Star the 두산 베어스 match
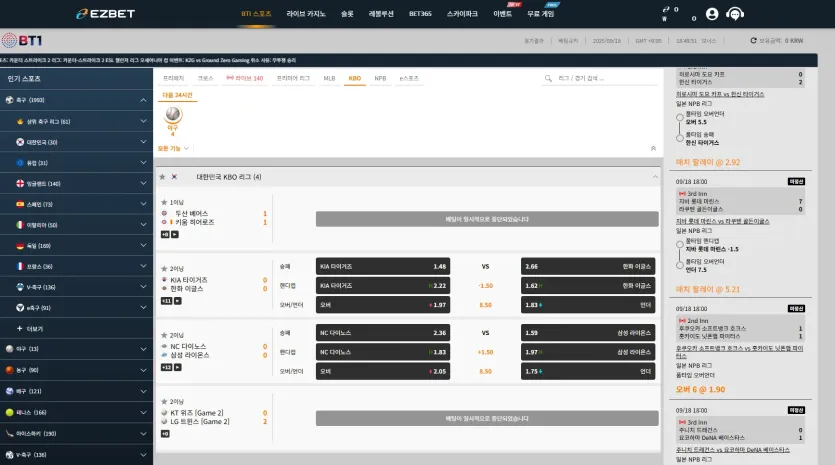This screenshot has width=835, height=465. click(x=164, y=202)
